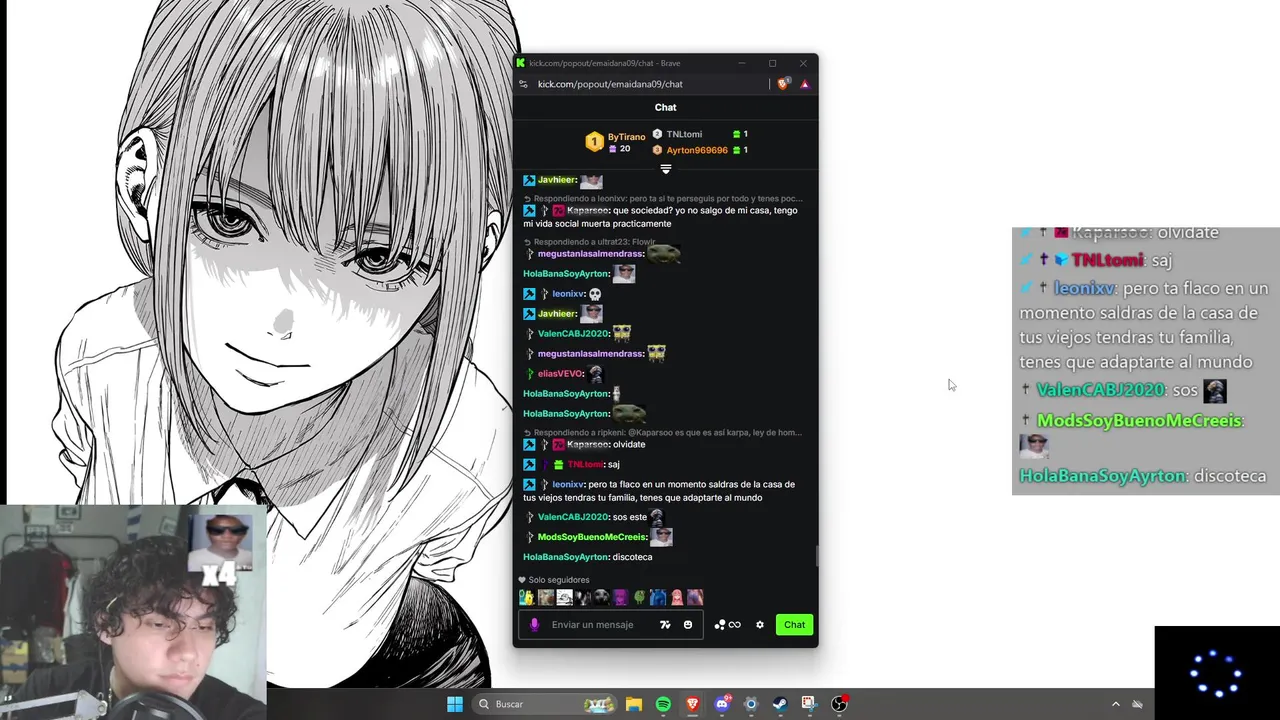Switch to Brave browser in taskbar
The width and height of the screenshot is (1280, 720).
[x=692, y=704]
